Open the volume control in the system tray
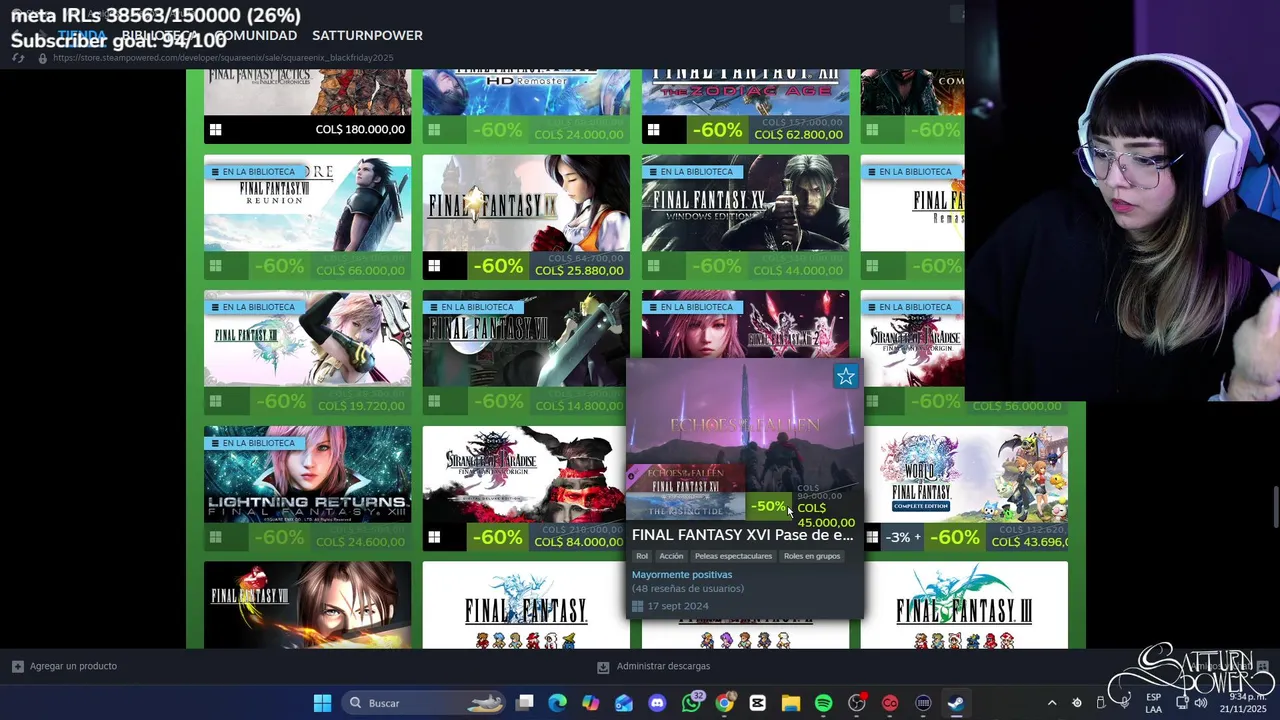This screenshot has width=1280, height=720. click(1201, 702)
